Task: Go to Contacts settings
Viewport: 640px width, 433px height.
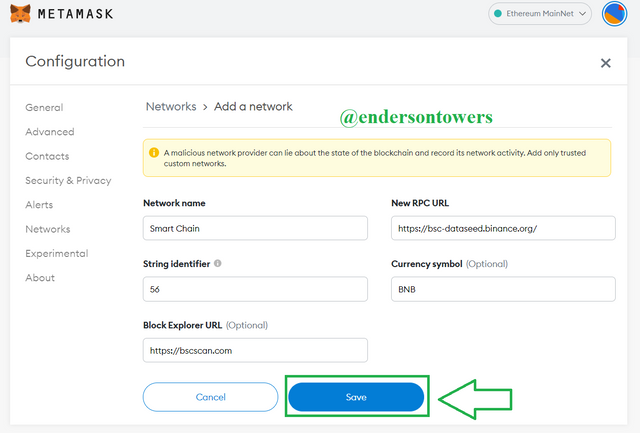Action: coord(47,156)
